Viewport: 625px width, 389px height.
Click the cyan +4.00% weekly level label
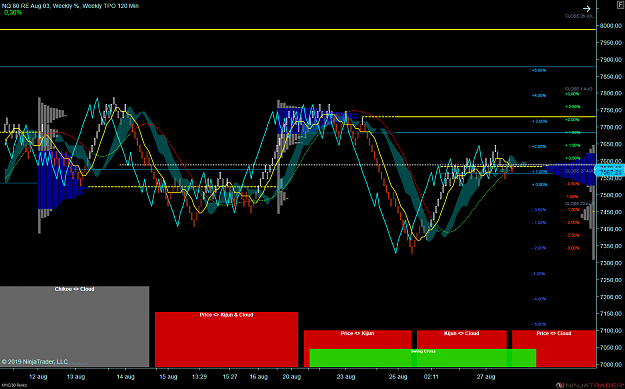(539, 96)
